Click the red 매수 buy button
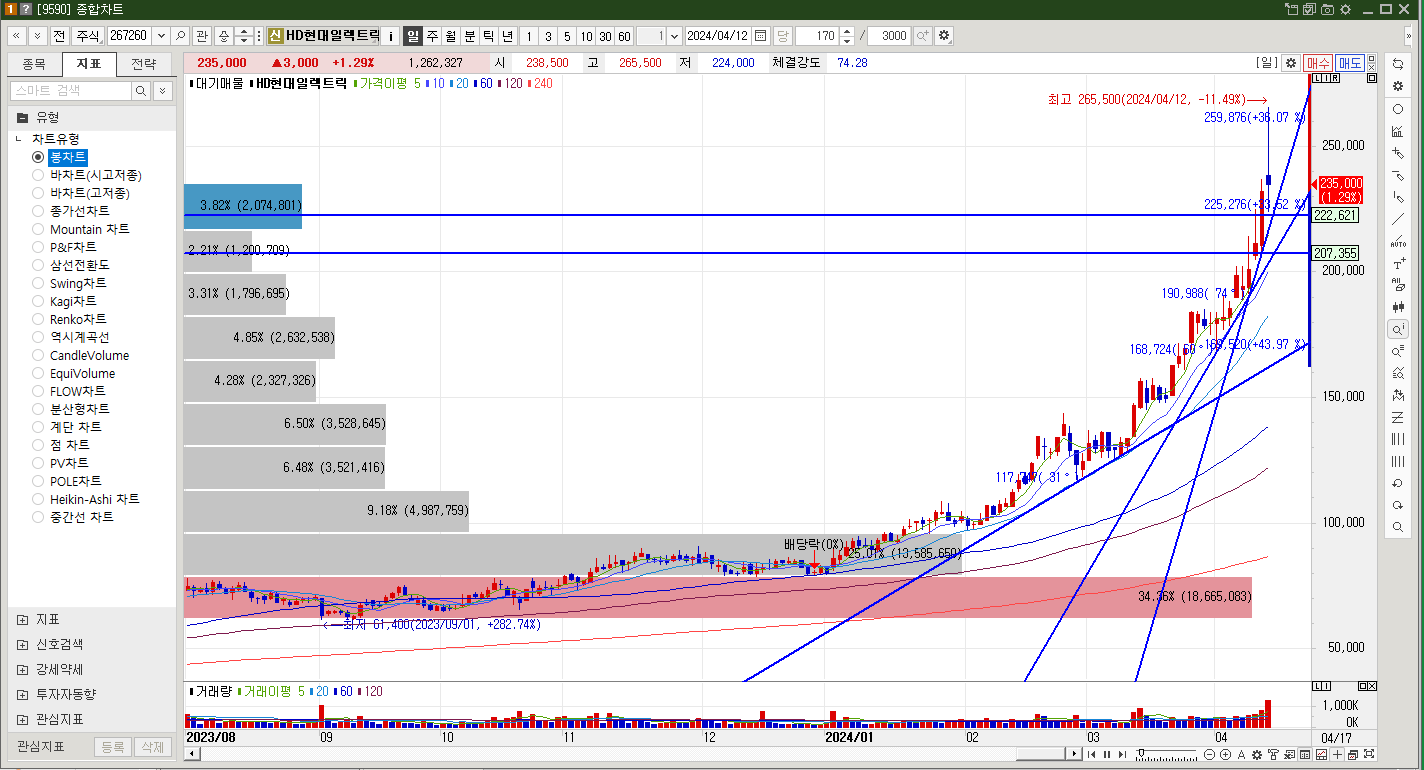Viewport: 1424px width, 770px height. [1318, 62]
